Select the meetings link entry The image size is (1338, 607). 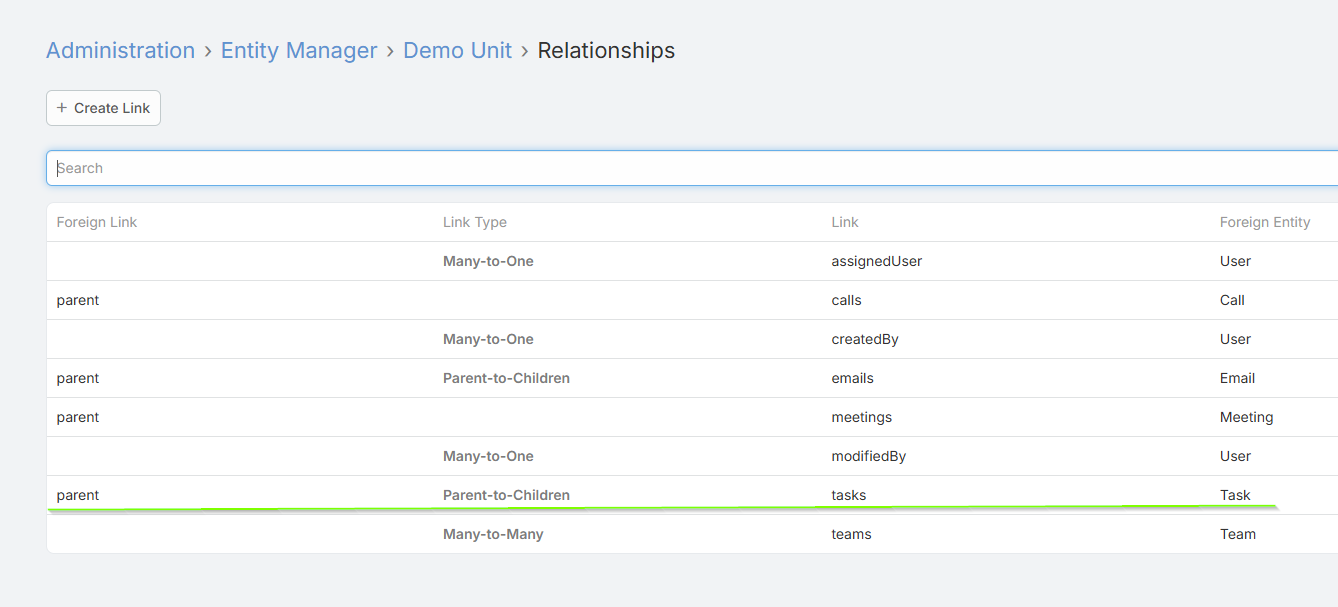tap(861, 417)
